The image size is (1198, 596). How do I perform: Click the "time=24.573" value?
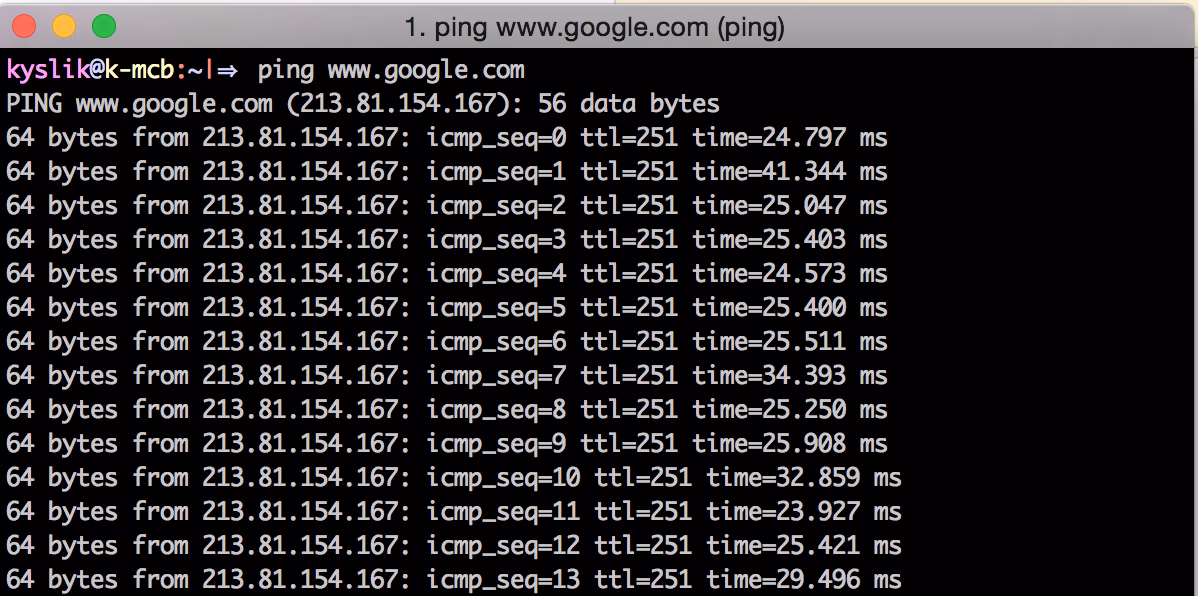tap(769, 274)
